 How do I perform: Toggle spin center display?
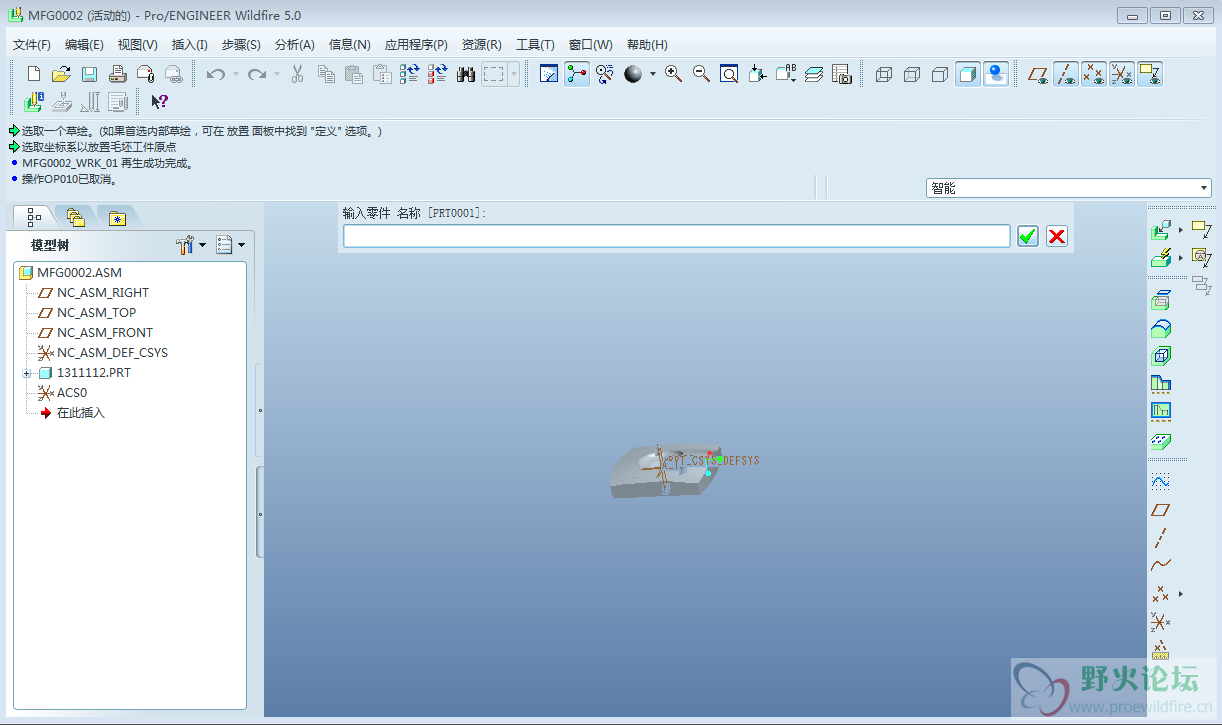tap(577, 74)
